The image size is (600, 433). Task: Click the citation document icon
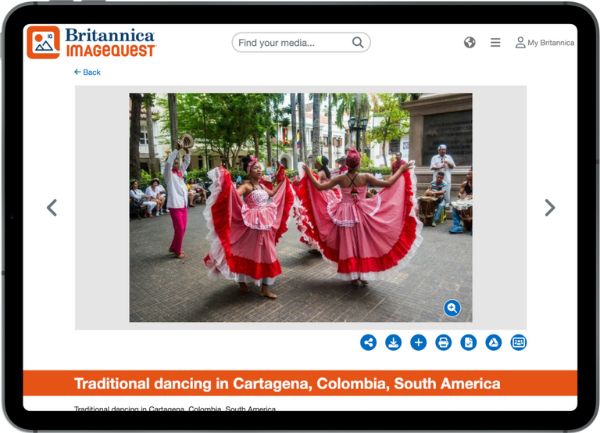tap(468, 342)
